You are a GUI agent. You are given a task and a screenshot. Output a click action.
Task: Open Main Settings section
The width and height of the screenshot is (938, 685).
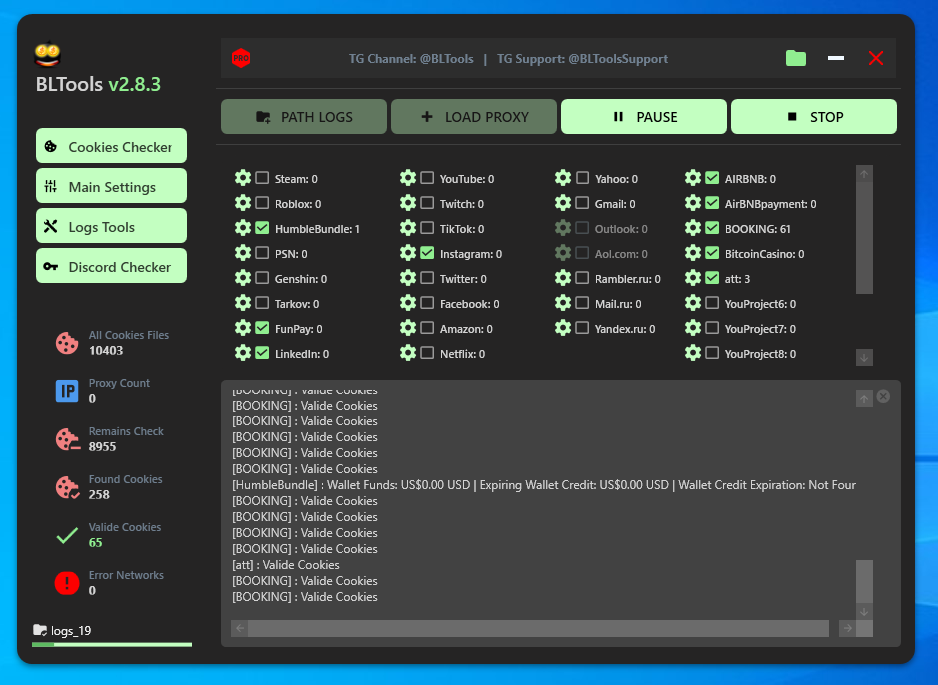click(x=111, y=186)
